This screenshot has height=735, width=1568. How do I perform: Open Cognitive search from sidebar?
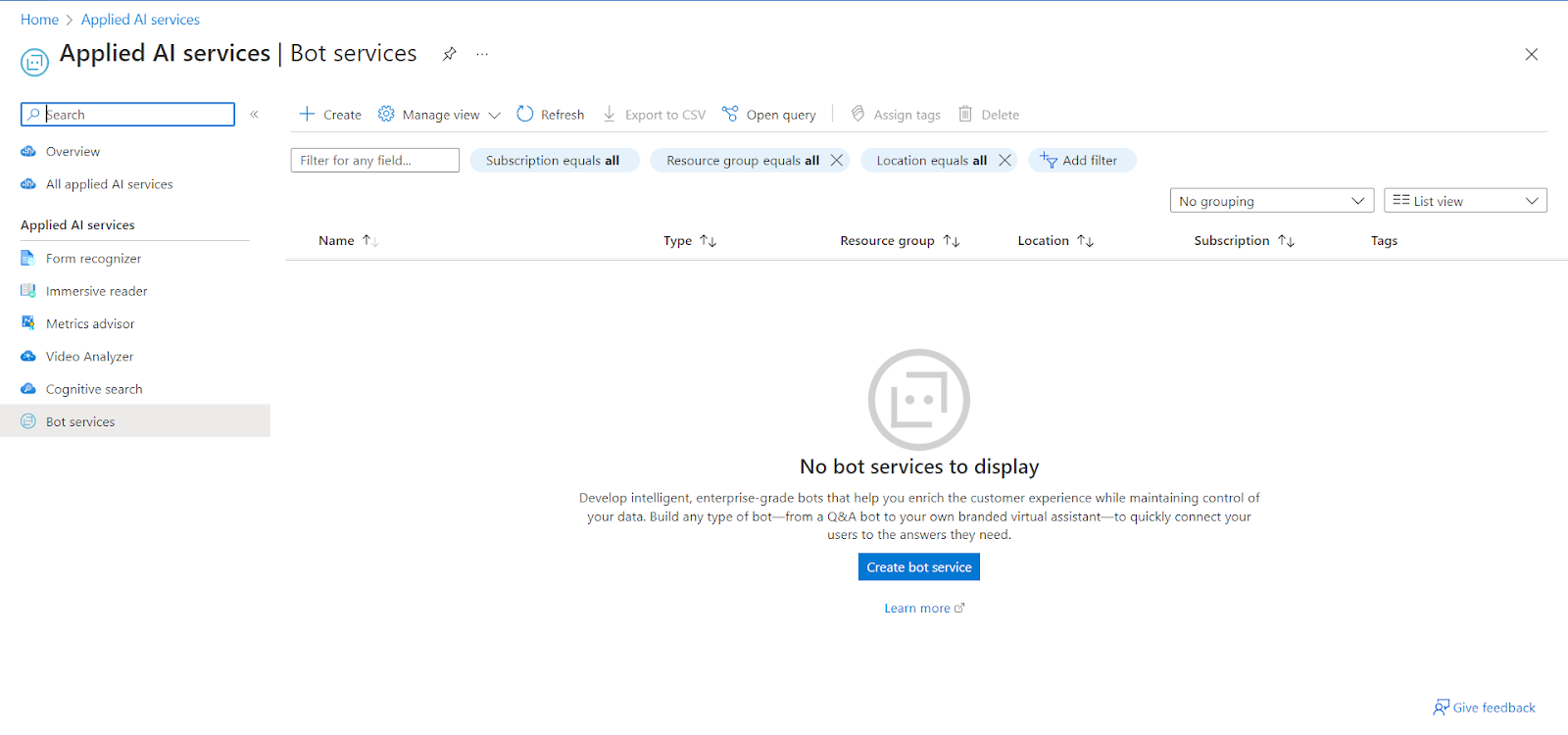(94, 389)
